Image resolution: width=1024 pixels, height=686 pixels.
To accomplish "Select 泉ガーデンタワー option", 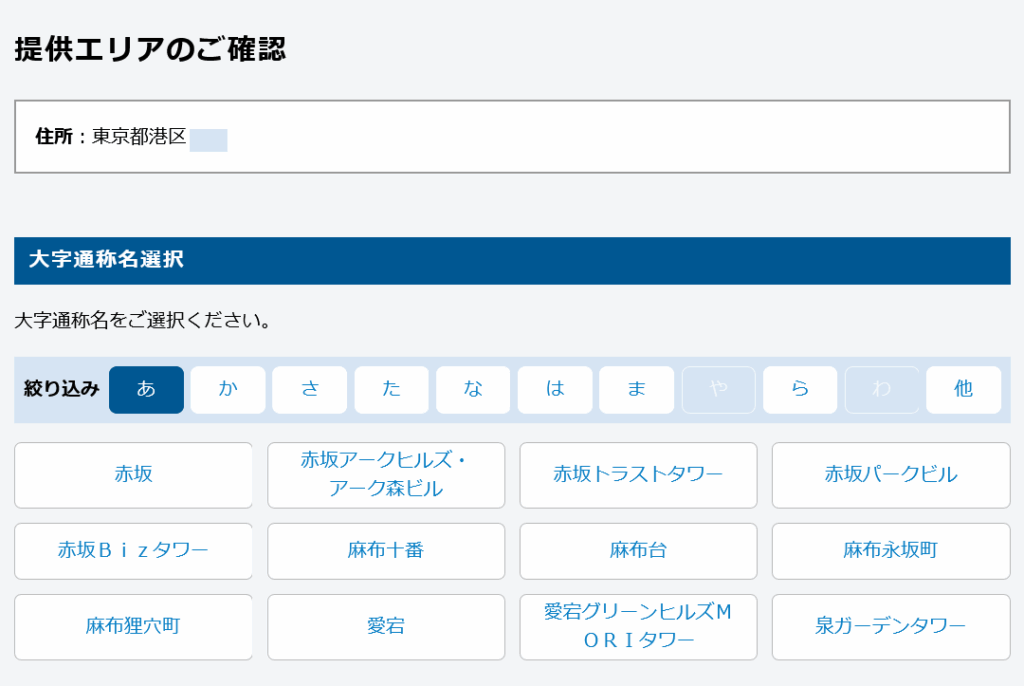I will click(x=891, y=627).
